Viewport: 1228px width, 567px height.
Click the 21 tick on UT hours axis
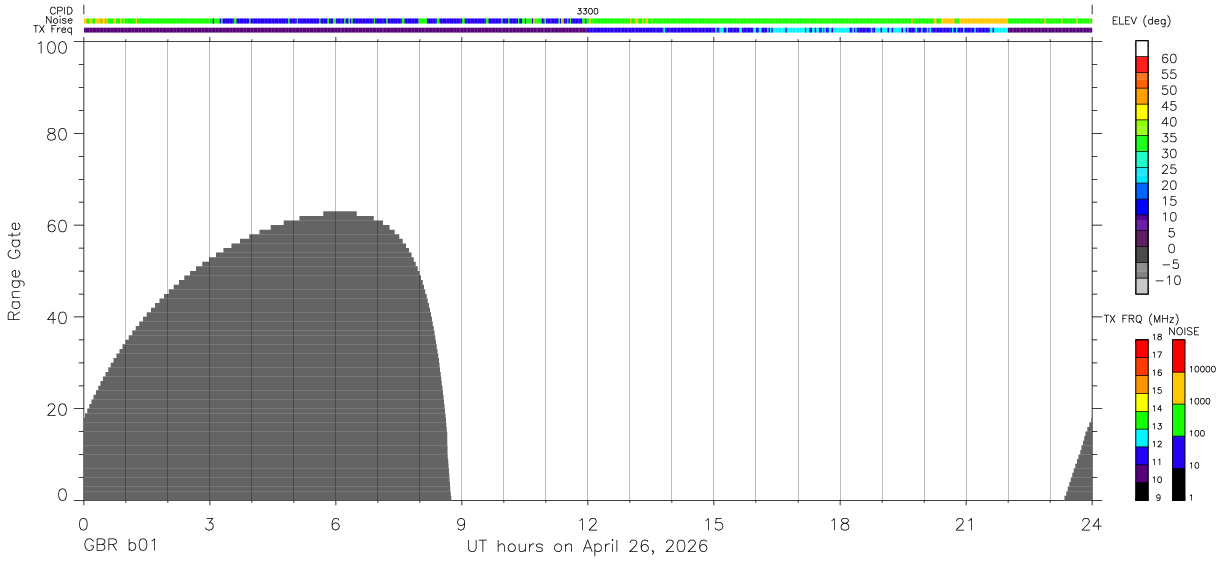(966, 524)
